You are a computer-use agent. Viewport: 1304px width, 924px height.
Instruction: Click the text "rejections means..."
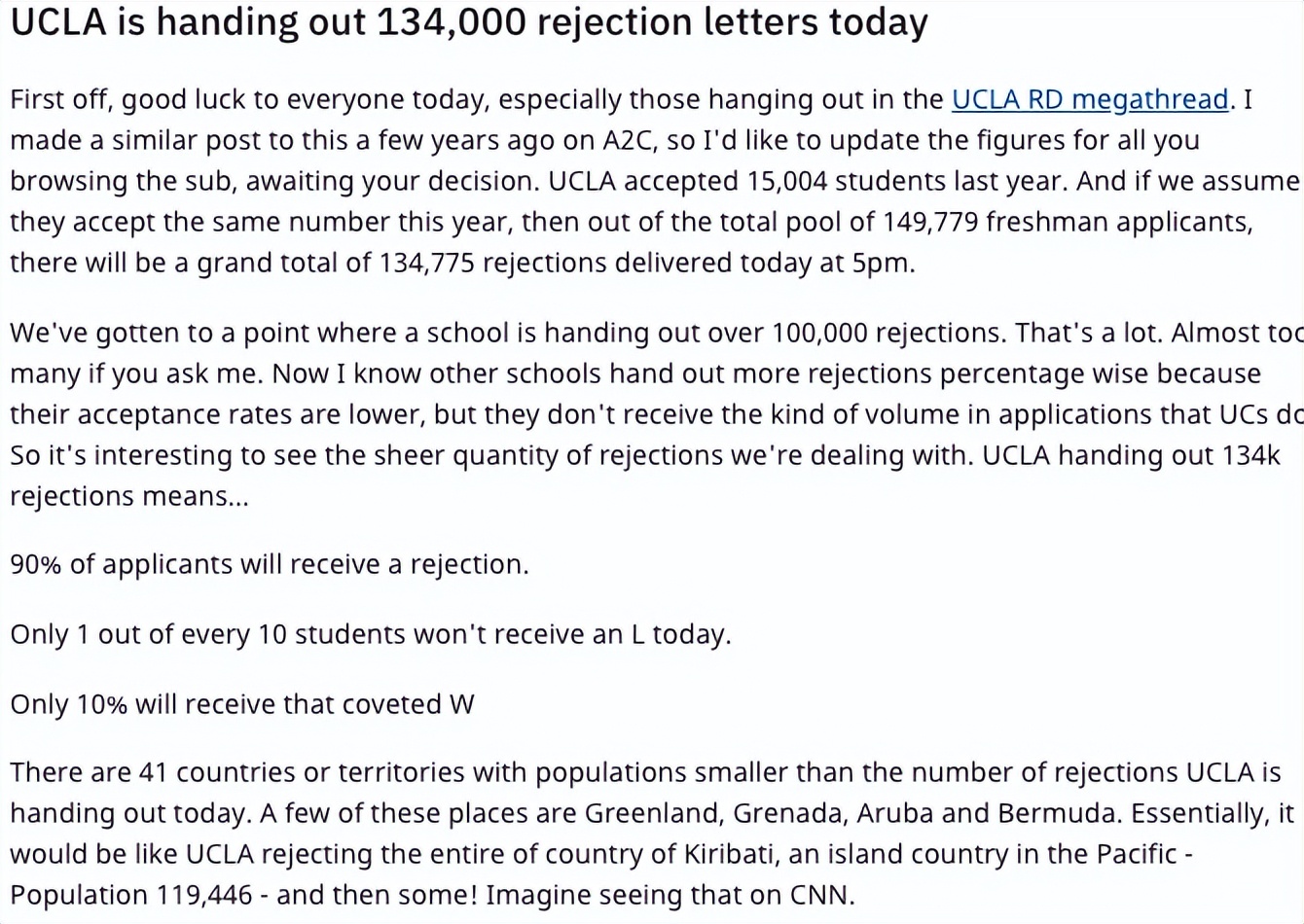coord(129,497)
